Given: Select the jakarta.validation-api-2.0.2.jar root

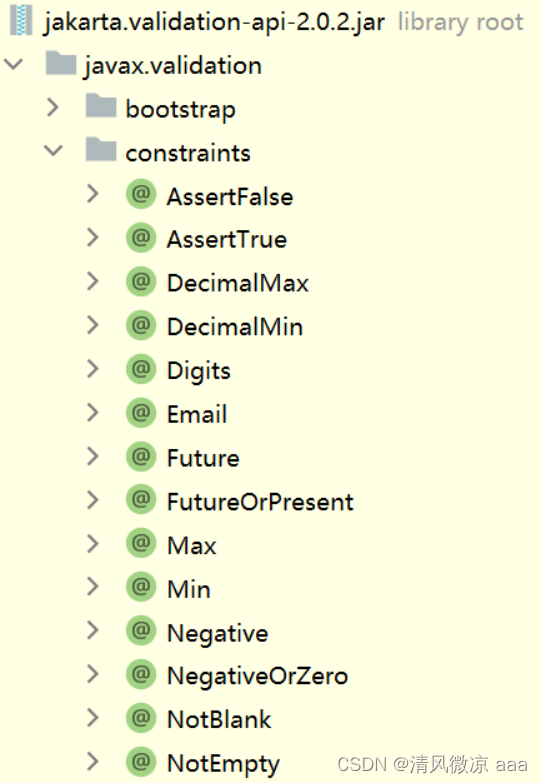Looking at the screenshot, I should [x=214, y=21].
